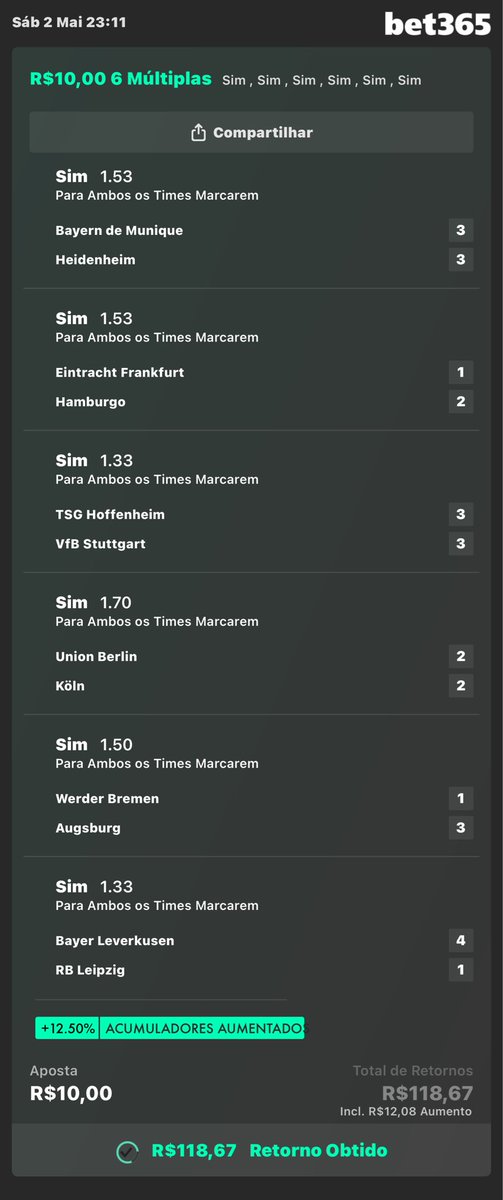Open the Bayer Leverkusen selection

251,941
